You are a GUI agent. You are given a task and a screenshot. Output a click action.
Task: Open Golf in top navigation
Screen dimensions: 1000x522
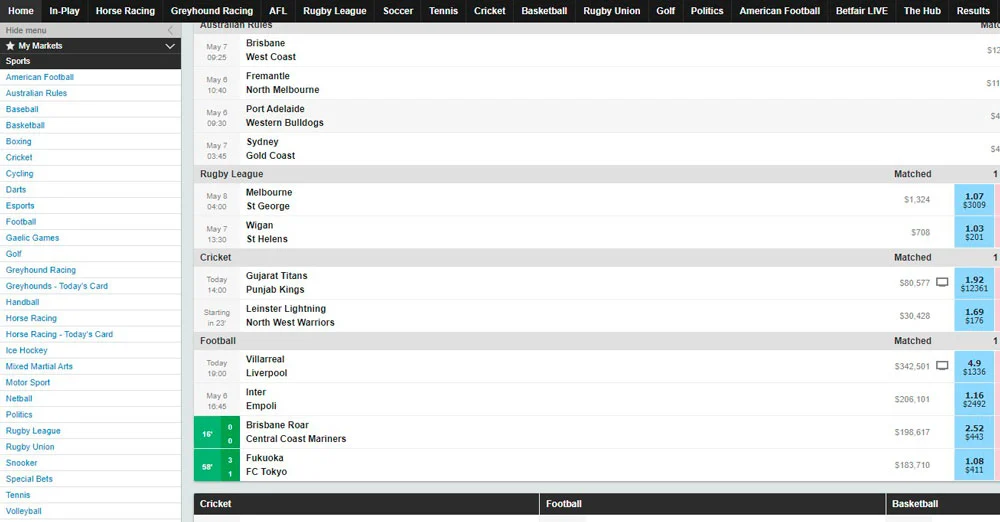(666, 11)
